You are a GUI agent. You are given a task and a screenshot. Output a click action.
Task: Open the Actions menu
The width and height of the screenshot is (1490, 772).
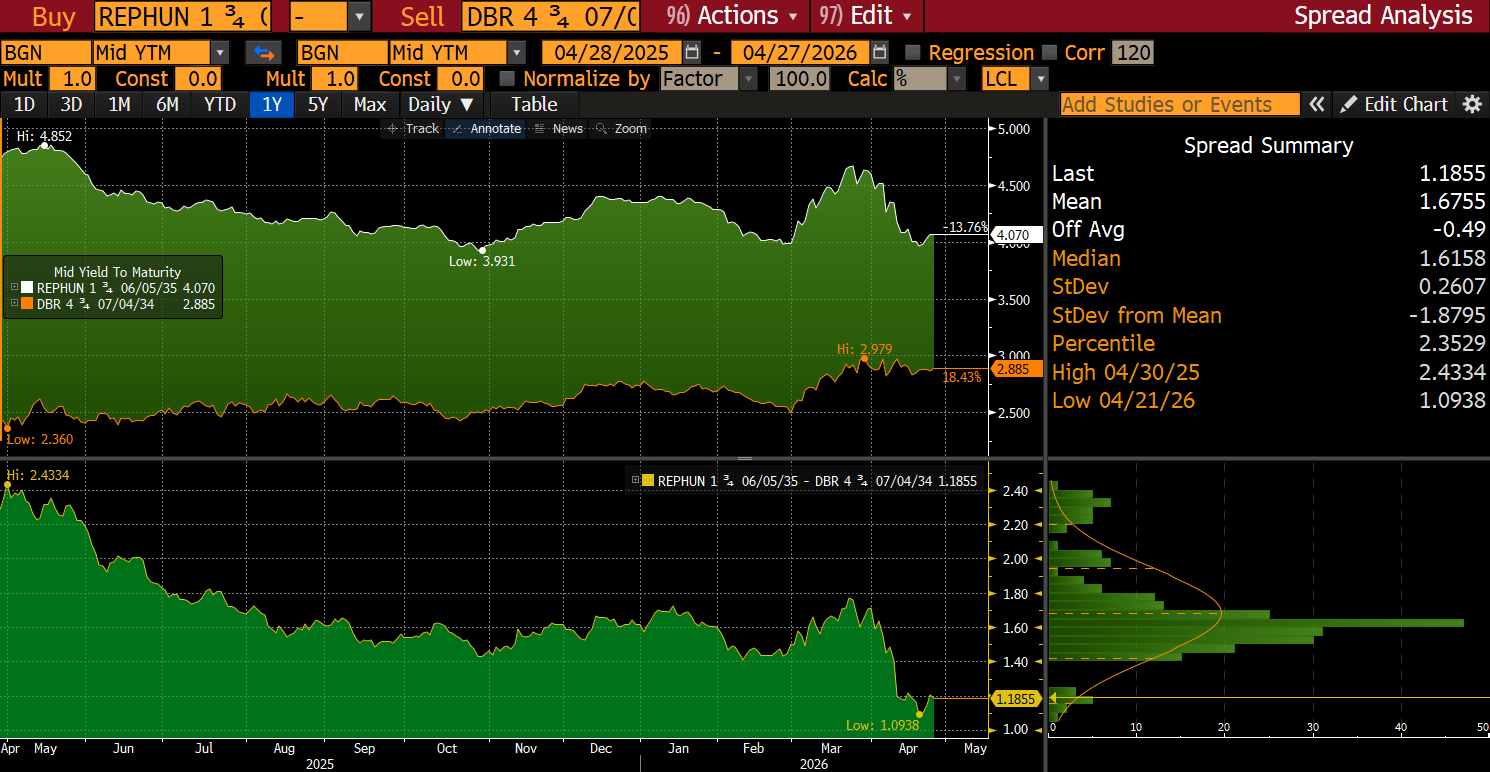coord(738,16)
